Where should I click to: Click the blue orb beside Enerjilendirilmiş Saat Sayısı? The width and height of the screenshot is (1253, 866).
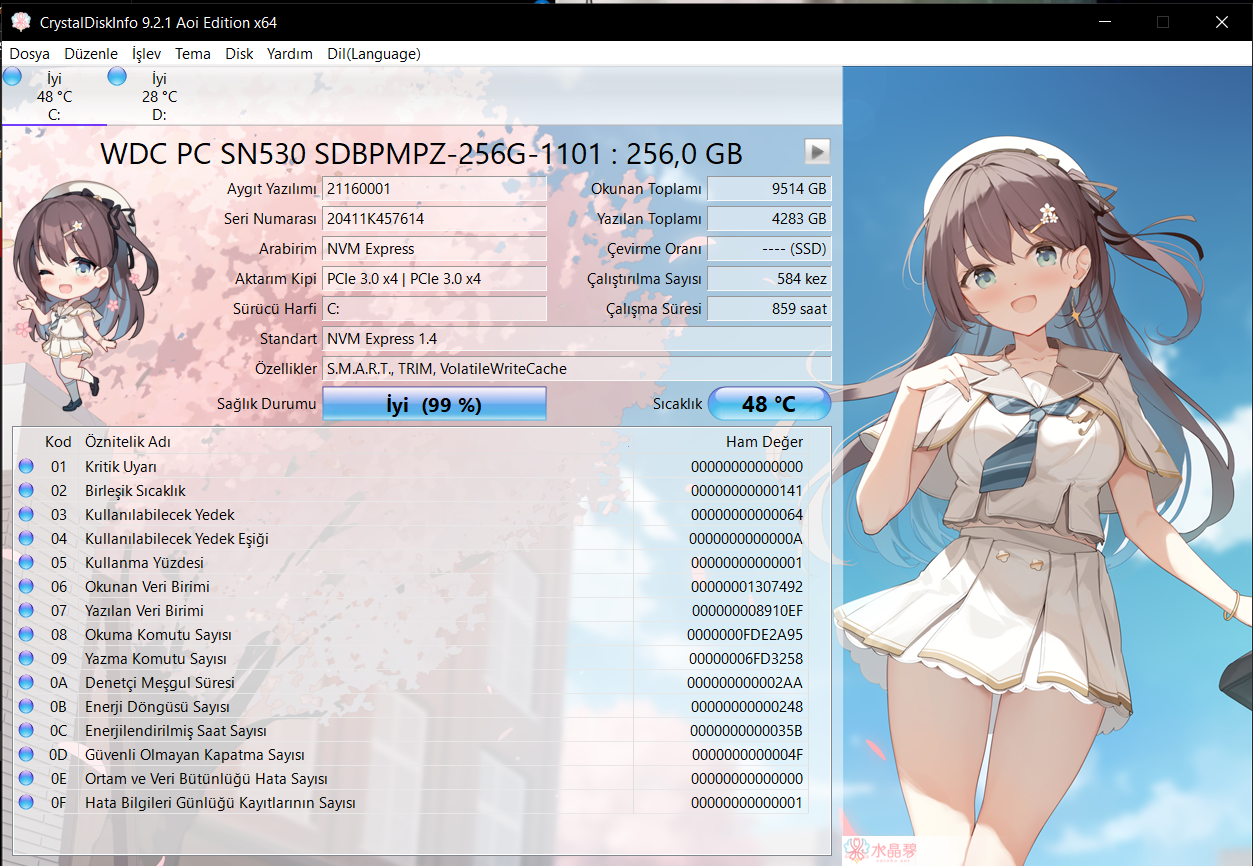pos(26,730)
